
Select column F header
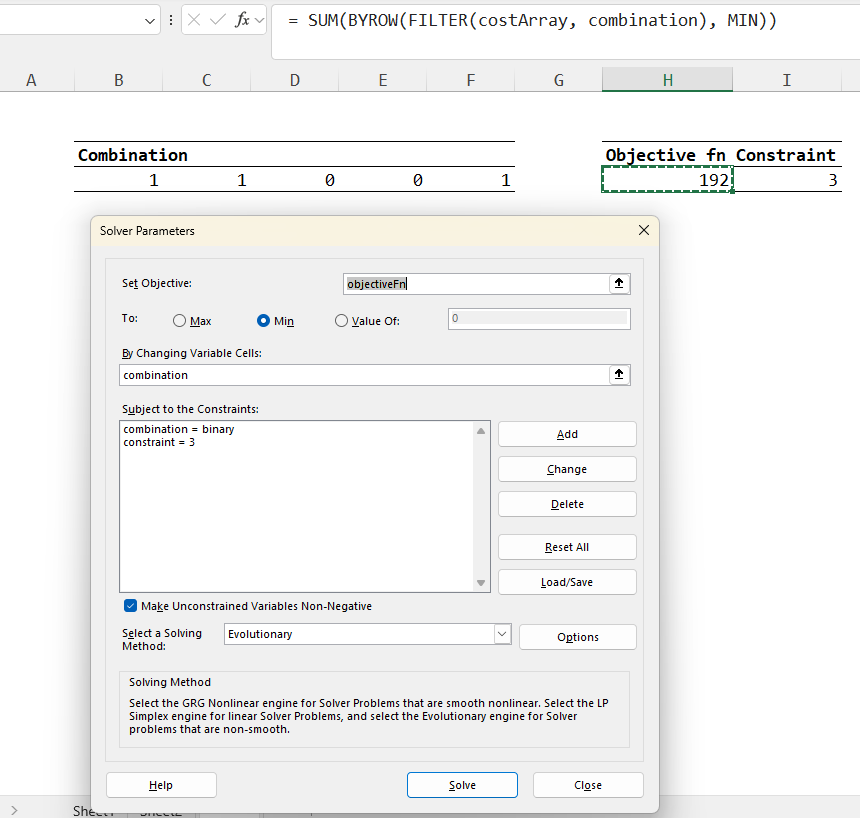pos(471,80)
